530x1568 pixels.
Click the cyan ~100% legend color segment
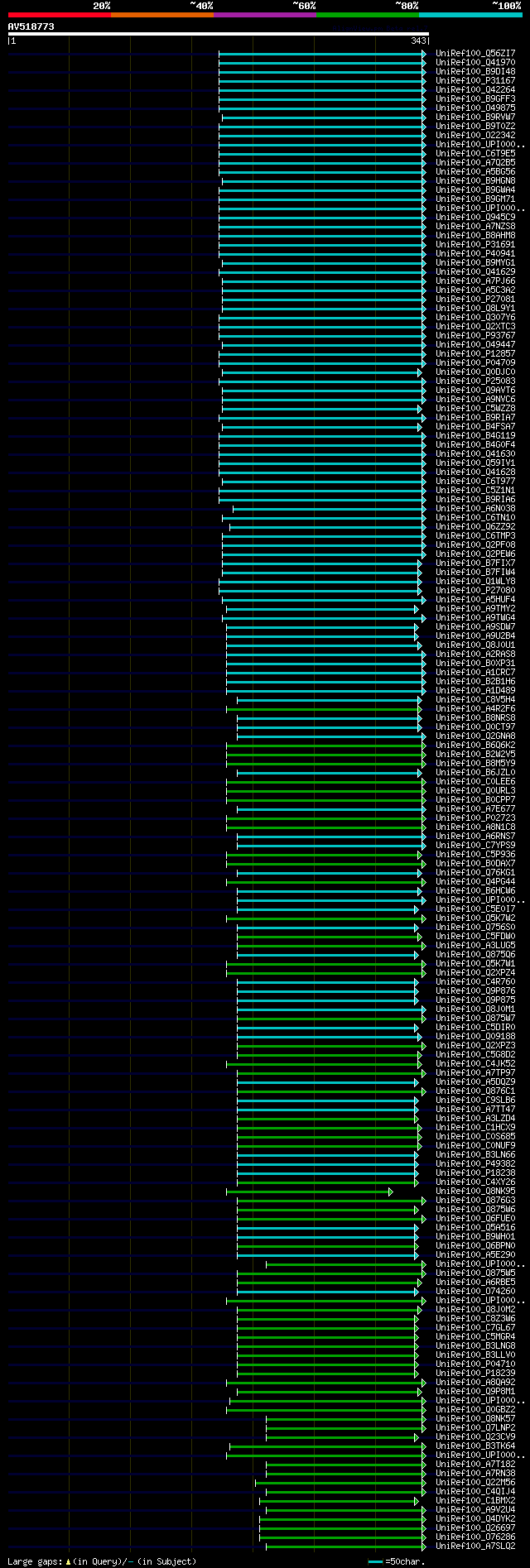click(x=470, y=15)
